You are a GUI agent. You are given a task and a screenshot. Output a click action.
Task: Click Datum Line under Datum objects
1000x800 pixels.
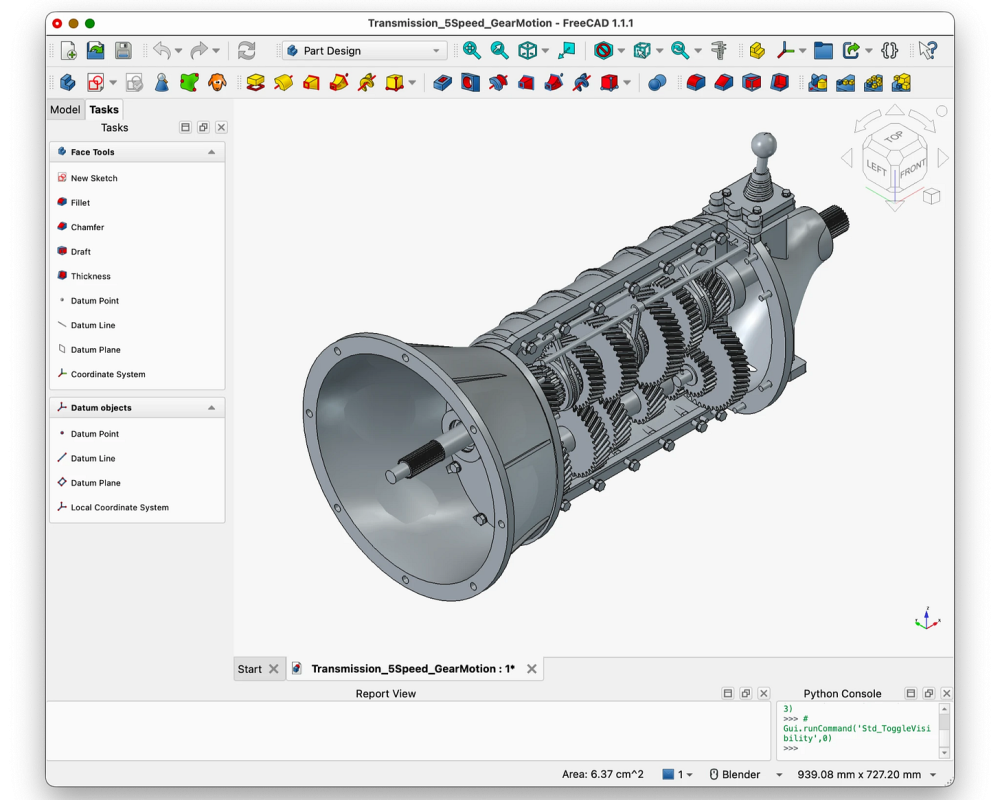pos(93,459)
